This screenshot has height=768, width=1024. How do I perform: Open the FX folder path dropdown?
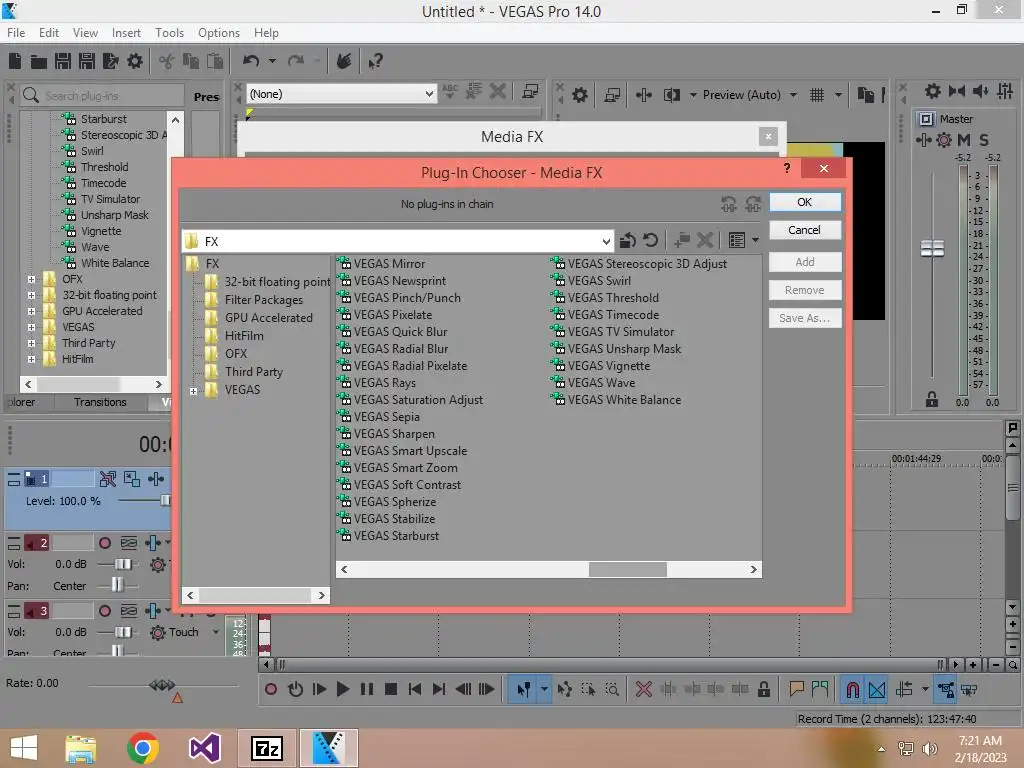coord(605,242)
